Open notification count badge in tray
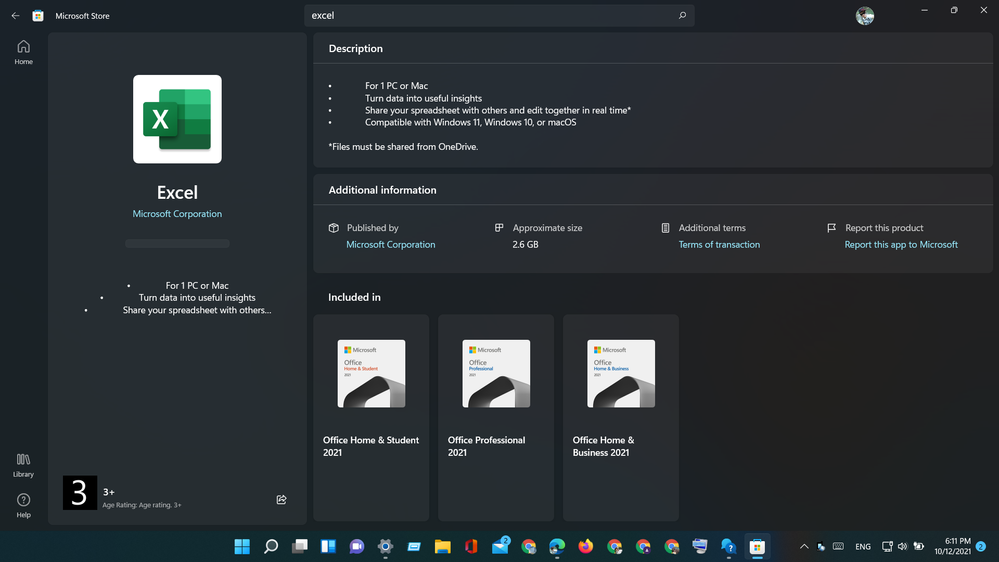Screen dimensions: 999x562 (981, 546)
